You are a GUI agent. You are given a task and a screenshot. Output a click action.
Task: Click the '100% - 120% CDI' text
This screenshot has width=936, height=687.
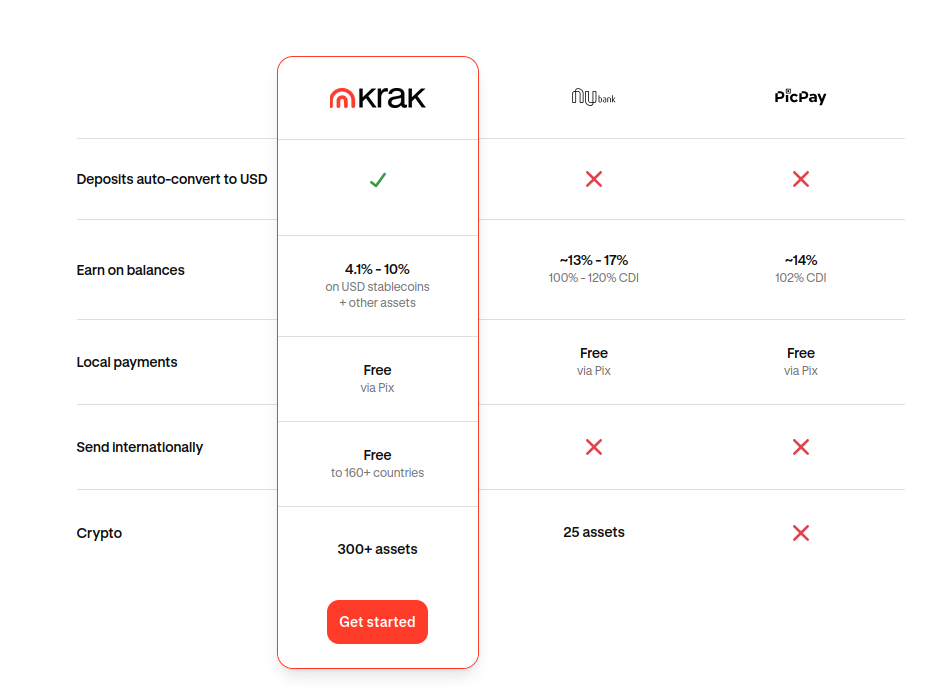pyautogui.click(x=594, y=278)
